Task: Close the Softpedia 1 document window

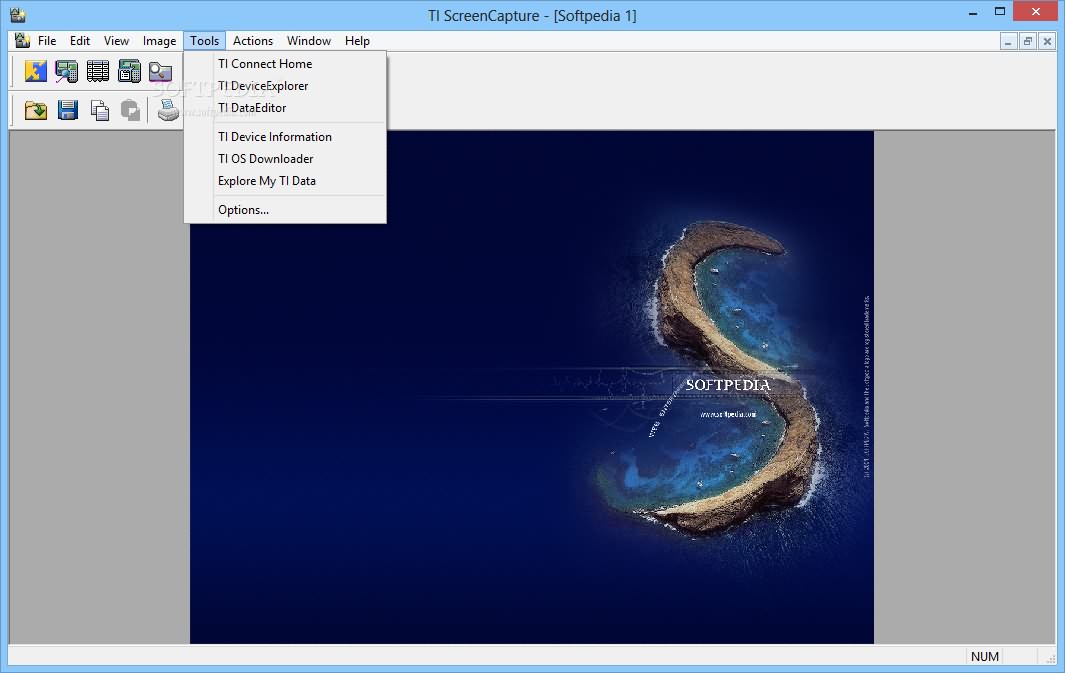Action: pyautogui.click(x=1047, y=41)
